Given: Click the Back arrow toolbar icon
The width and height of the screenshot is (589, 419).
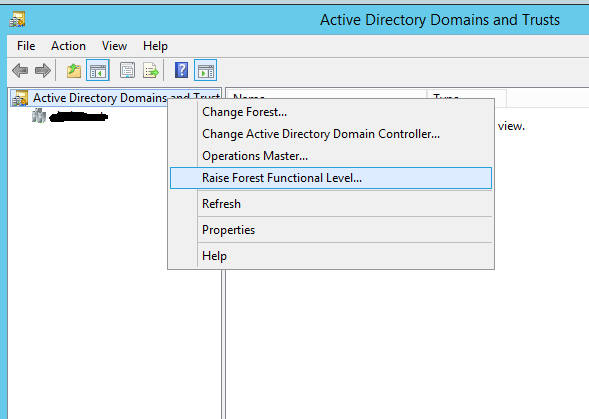Looking at the screenshot, I should point(20,70).
